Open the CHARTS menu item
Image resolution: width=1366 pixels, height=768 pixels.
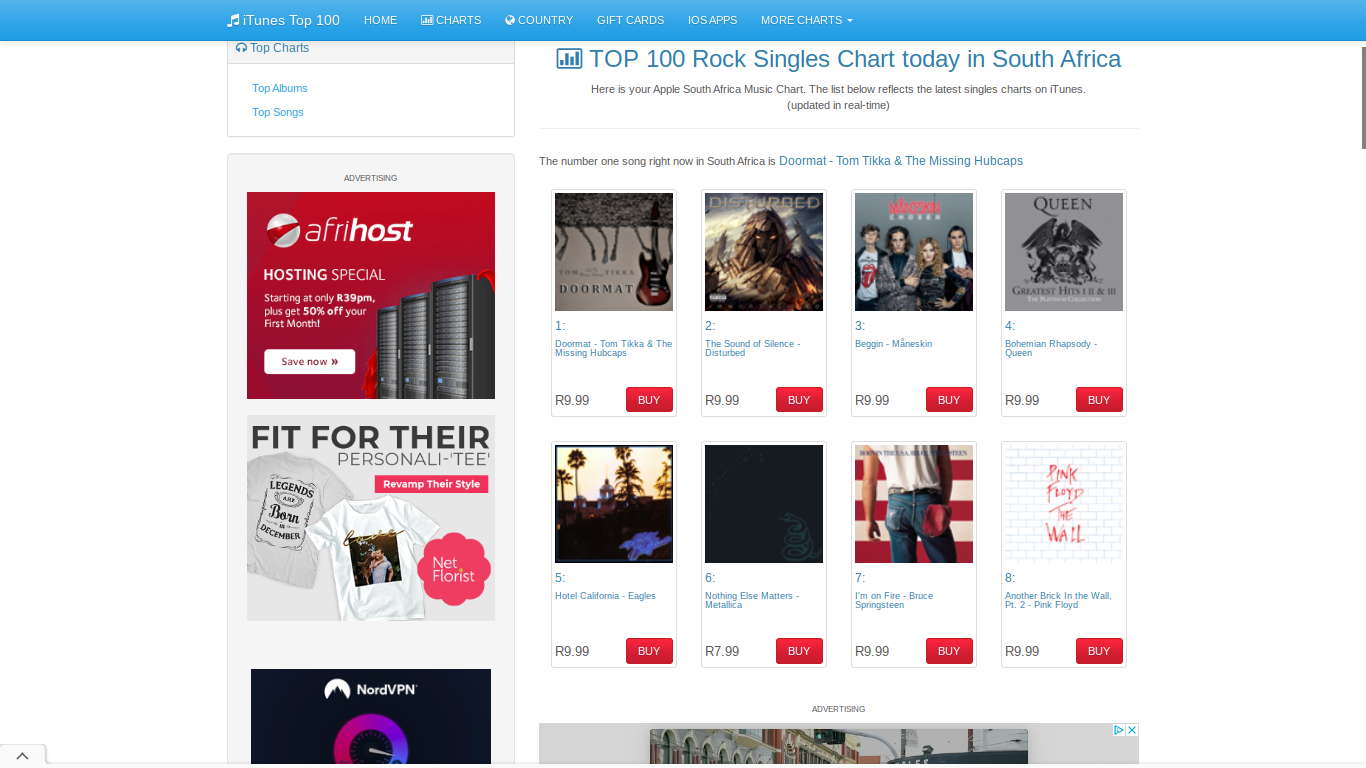click(x=451, y=20)
